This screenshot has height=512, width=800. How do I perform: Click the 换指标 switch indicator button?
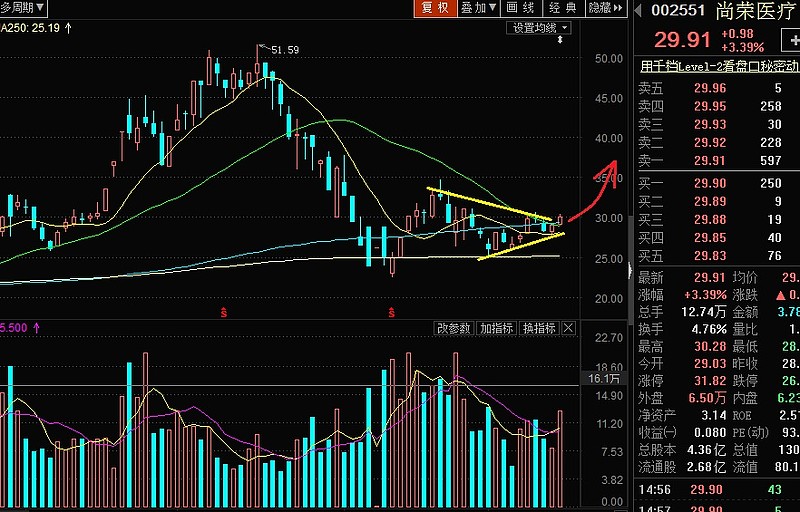click(538, 328)
